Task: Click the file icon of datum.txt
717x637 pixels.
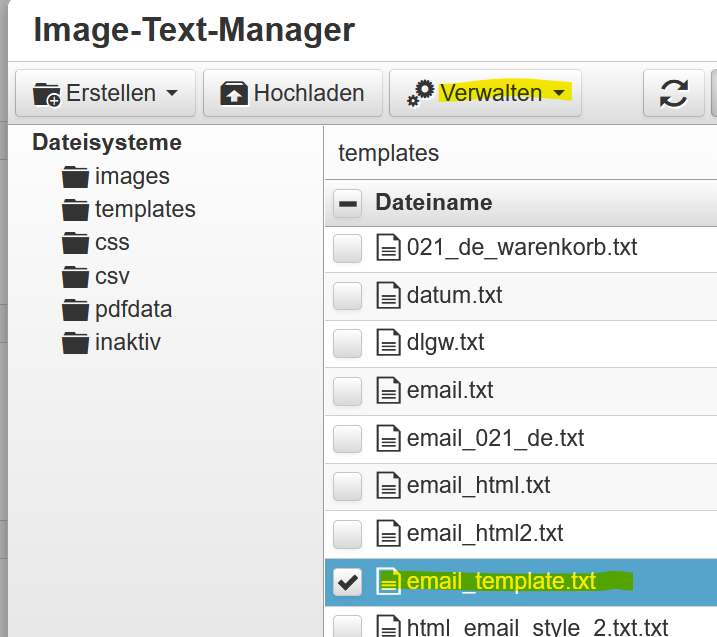Action: click(387, 295)
